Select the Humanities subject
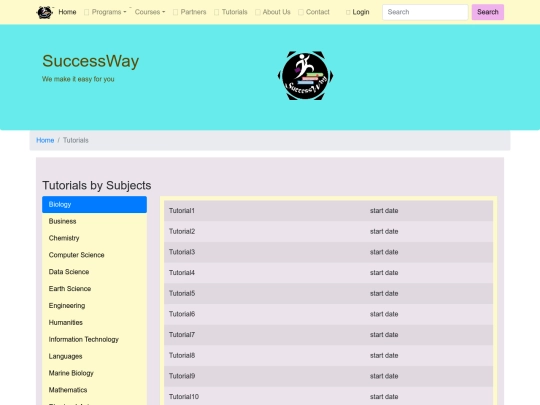This screenshot has width=540, height=405. [x=94, y=323]
